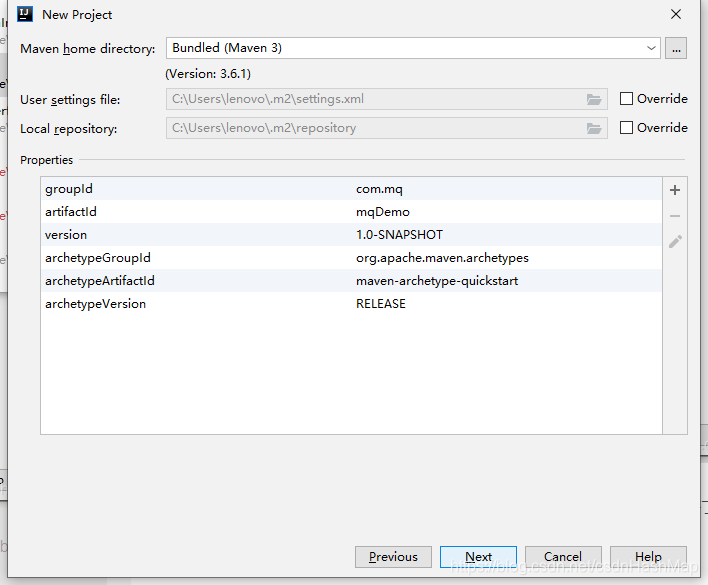Select the groupId property row
The image size is (708, 585).
351,189
